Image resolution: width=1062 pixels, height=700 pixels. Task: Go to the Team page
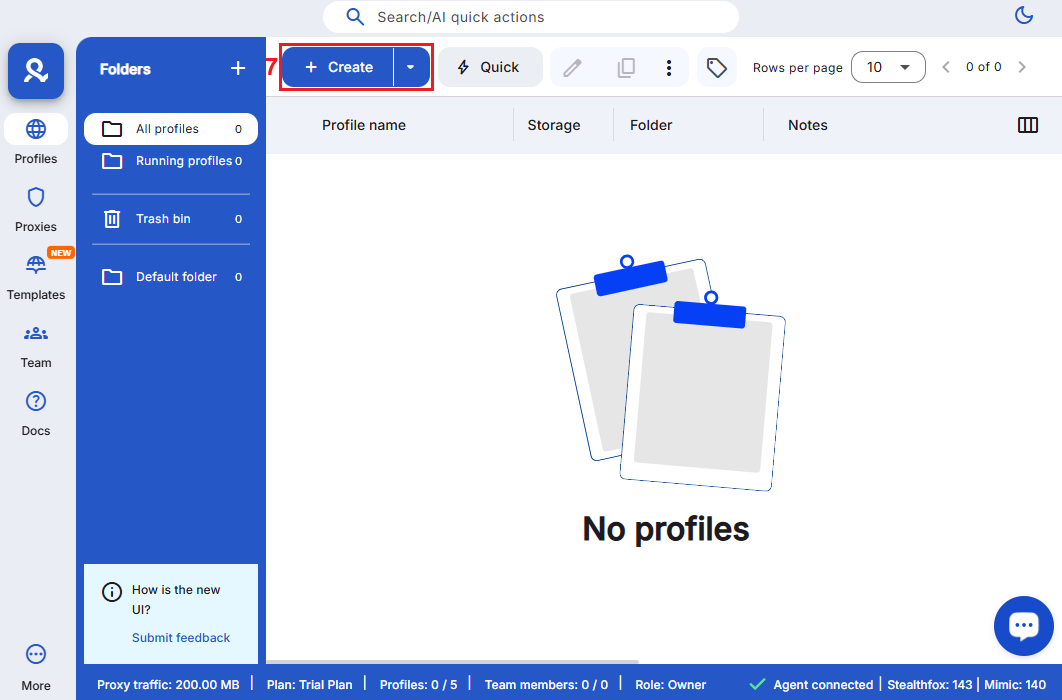pos(36,345)
